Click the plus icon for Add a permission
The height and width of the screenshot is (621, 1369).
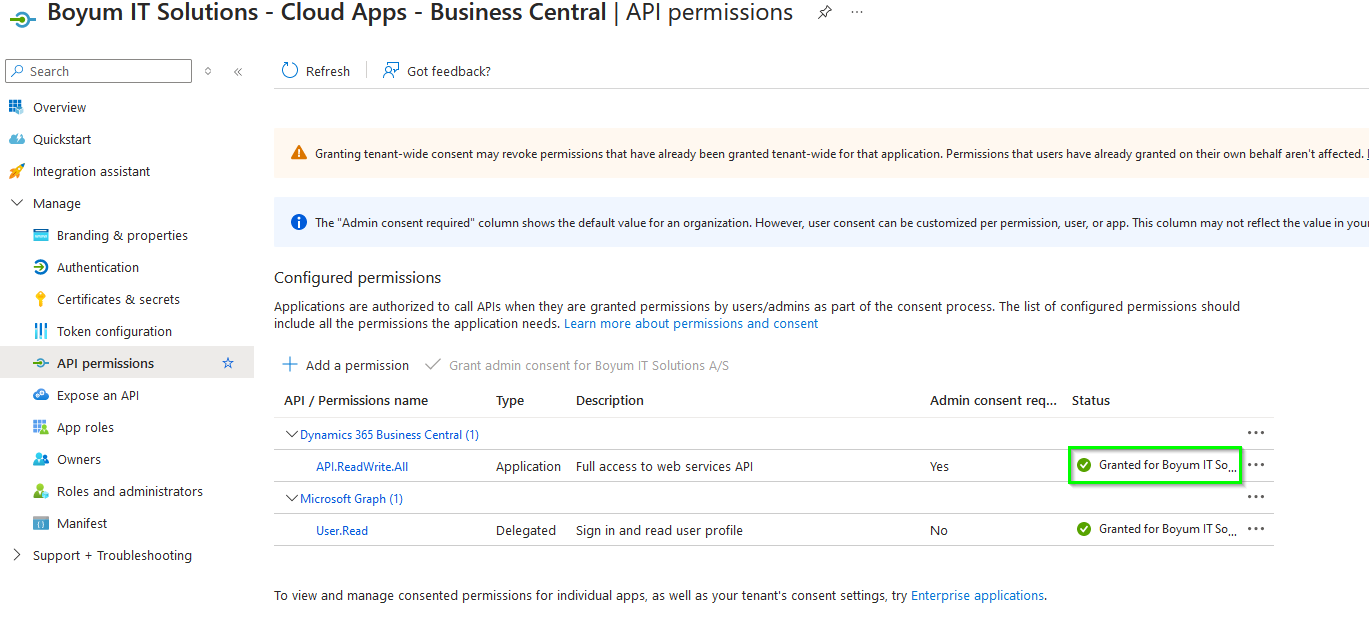pos(290,365)
